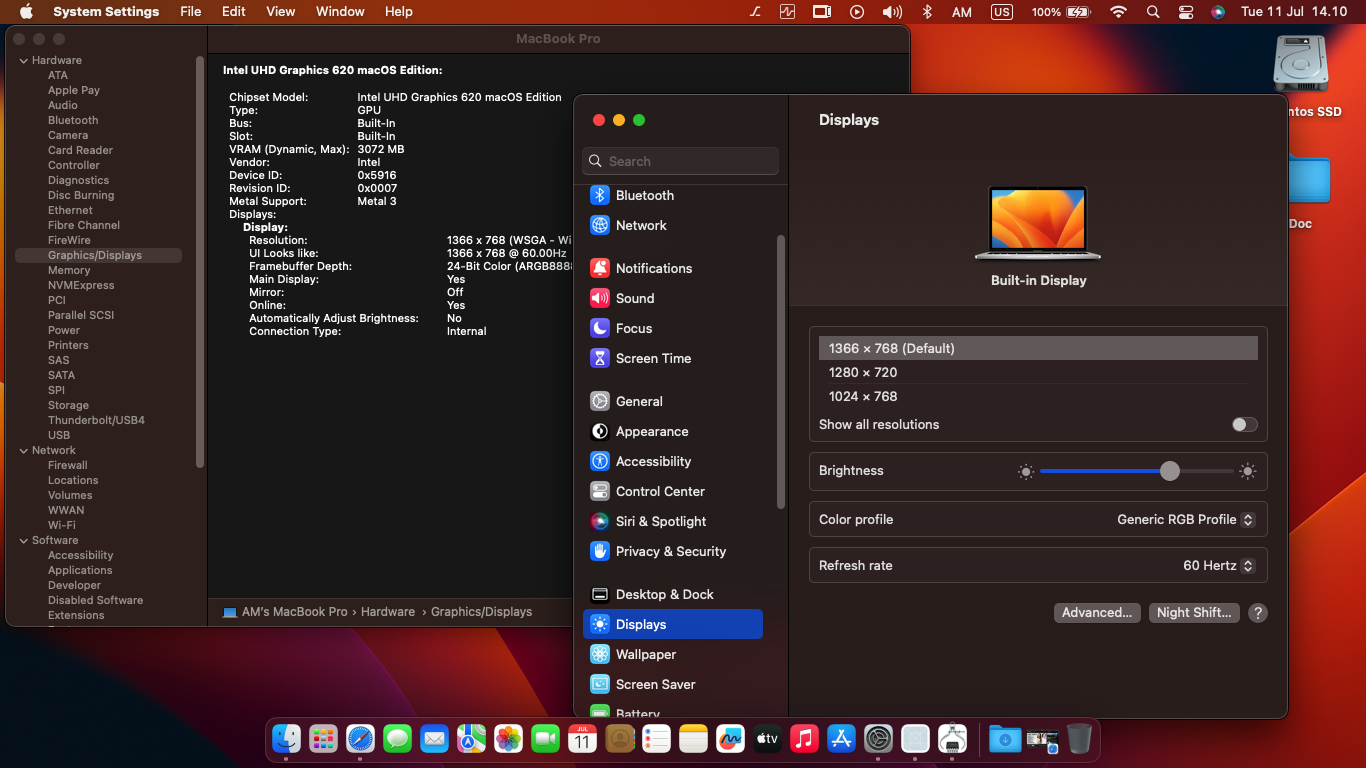Toggle Show all resolutions switch
The image size is (1366, 768).
(1244, 424)
